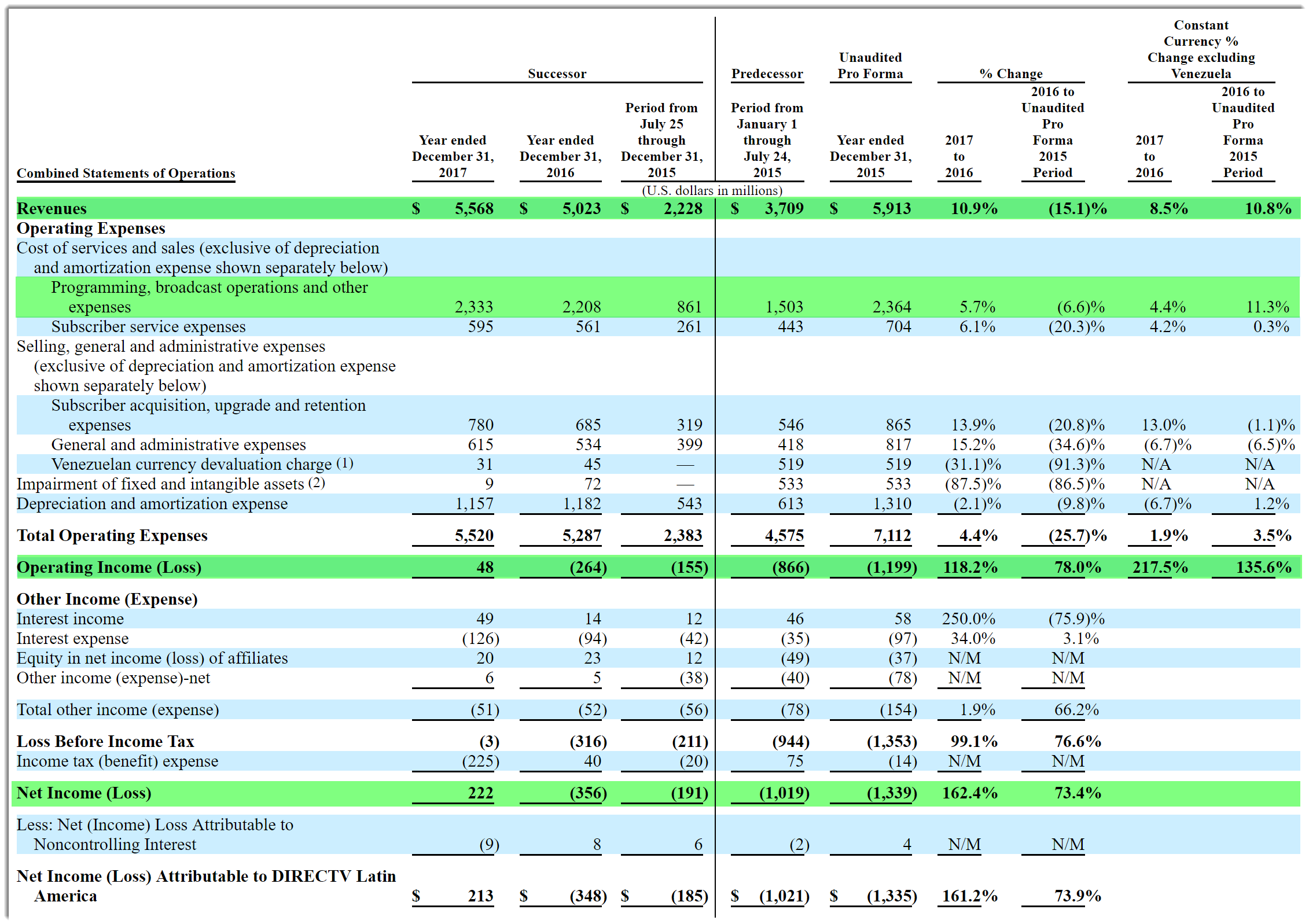Select the Unaudited Pro Forma header
1309x924 pixels.
click(x=870, y=65)
